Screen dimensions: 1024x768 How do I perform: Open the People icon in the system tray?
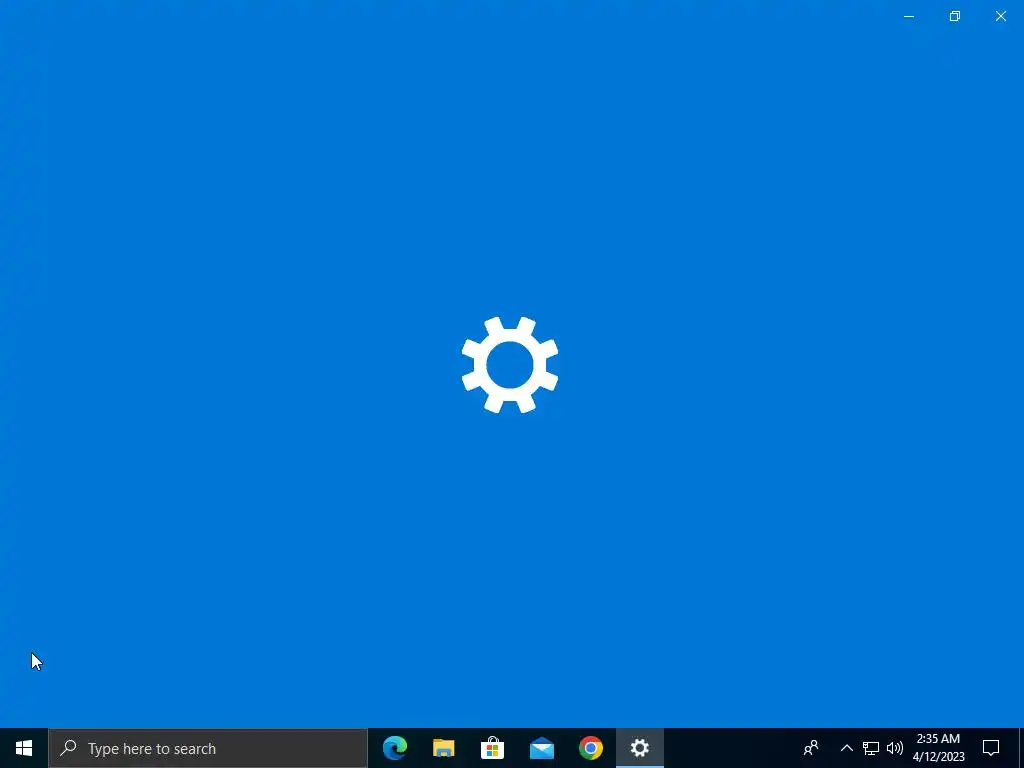810,748
